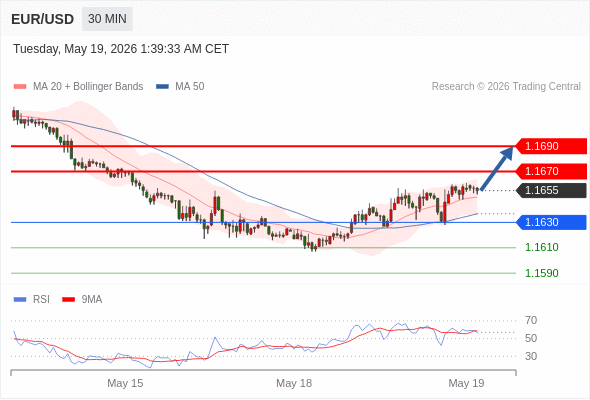The image size is (590, 400).
Task: Click the 1.1655 current price tag
Action: [550, 190]
